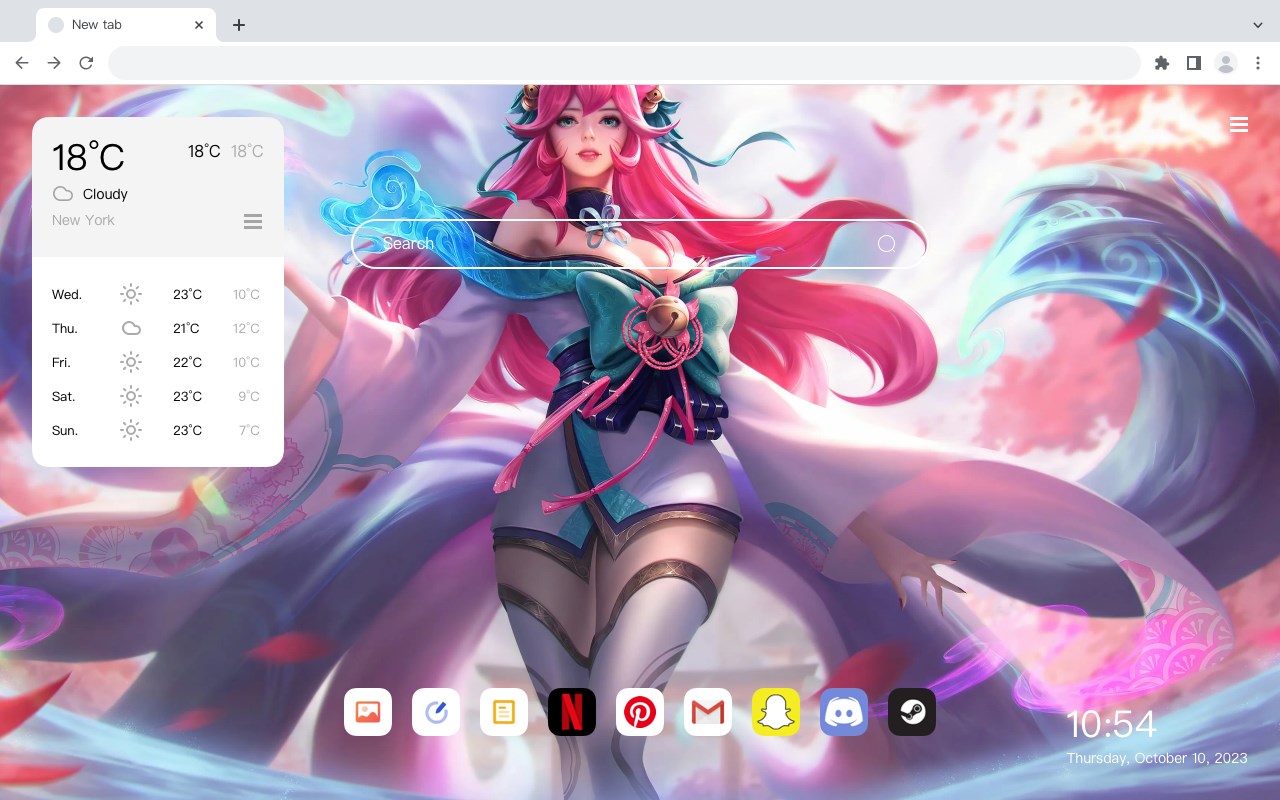
Task: Launch the Netflix shortcut
Action: (572, 712)
